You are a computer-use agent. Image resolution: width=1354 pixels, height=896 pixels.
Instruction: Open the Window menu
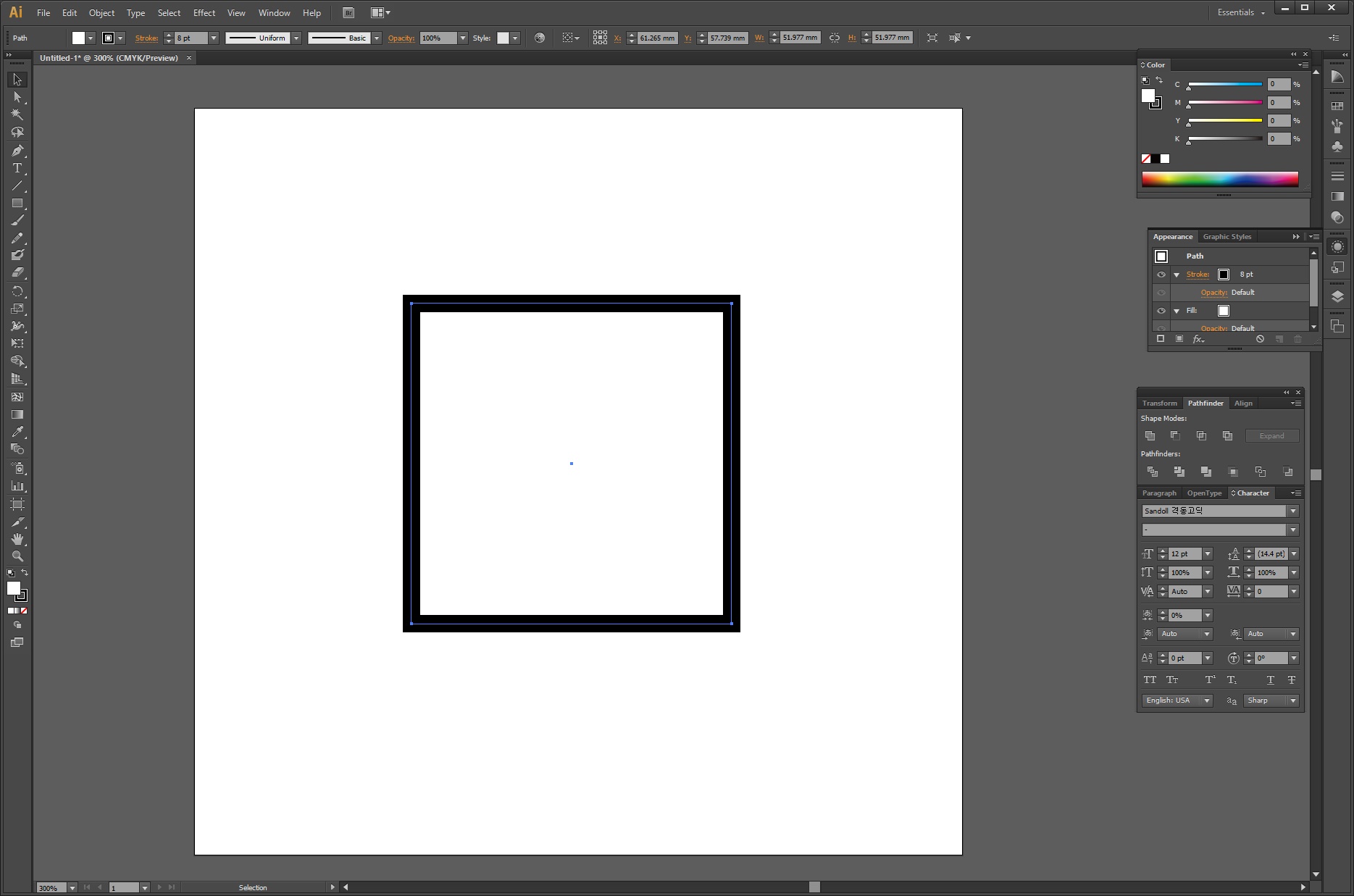pyautogui.click(x=275, y=13)
